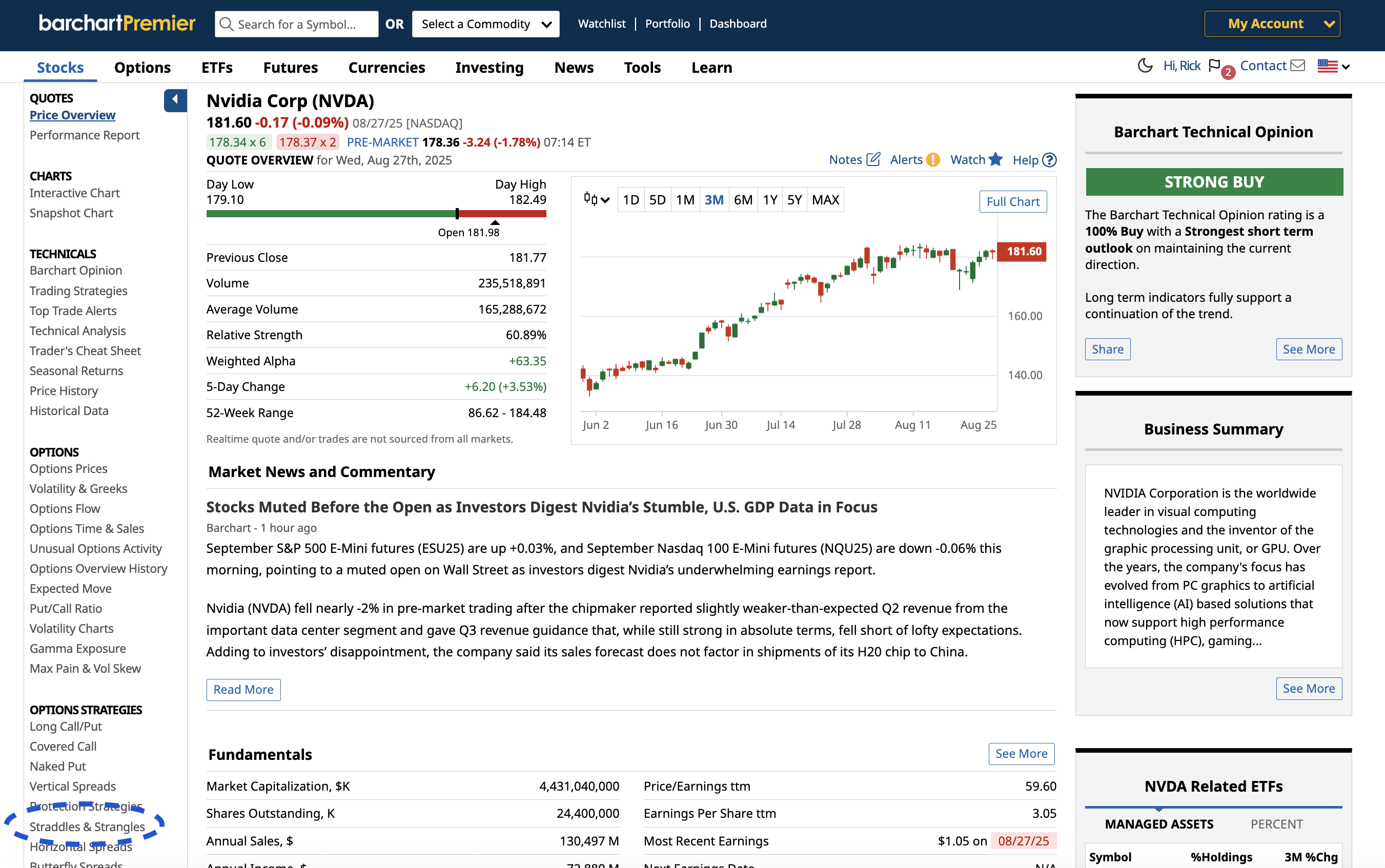Switch to MANAGED ASSETS tab

[1159, 824]
